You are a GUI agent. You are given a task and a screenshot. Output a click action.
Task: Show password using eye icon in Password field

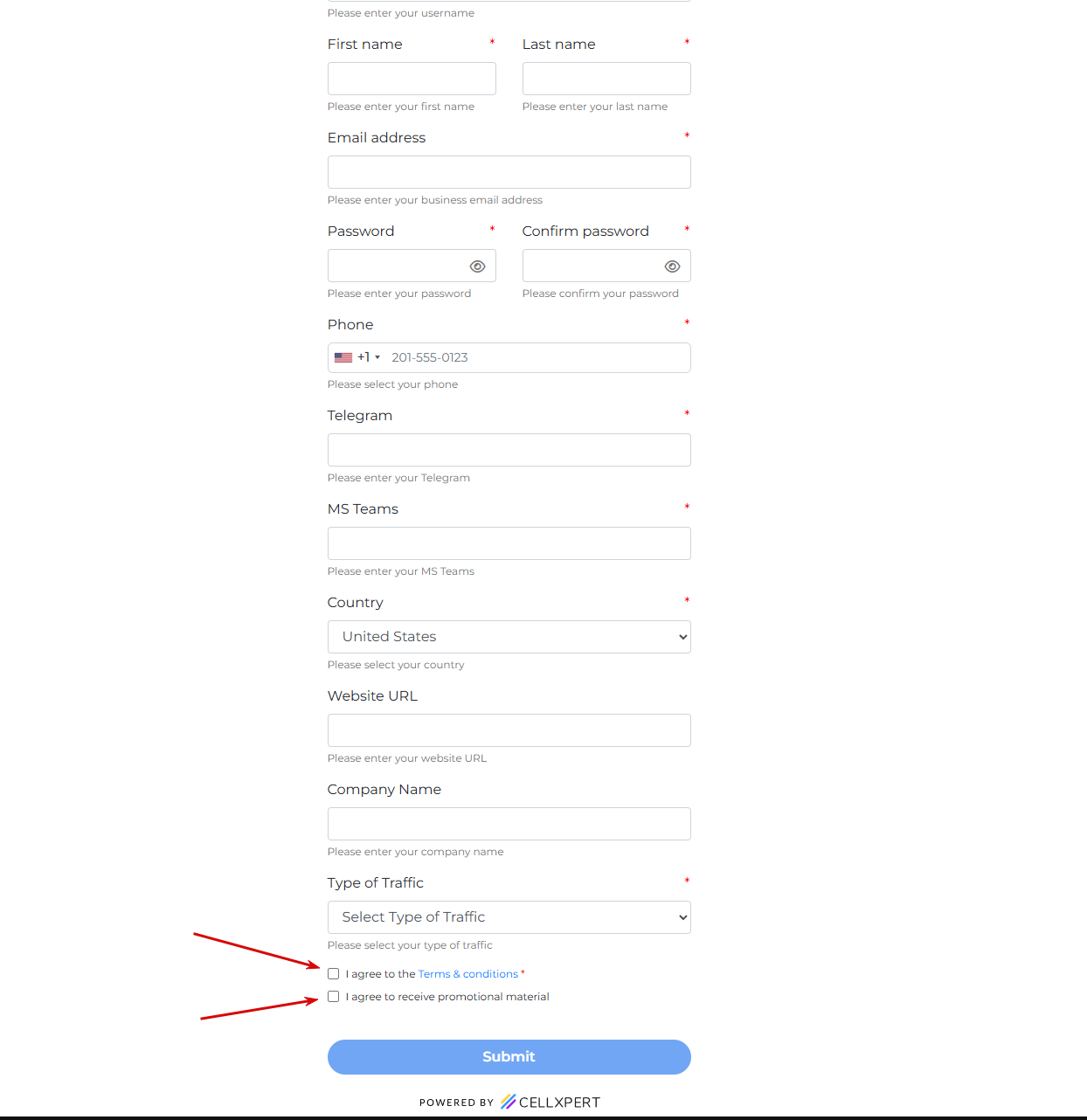(477, 266)
